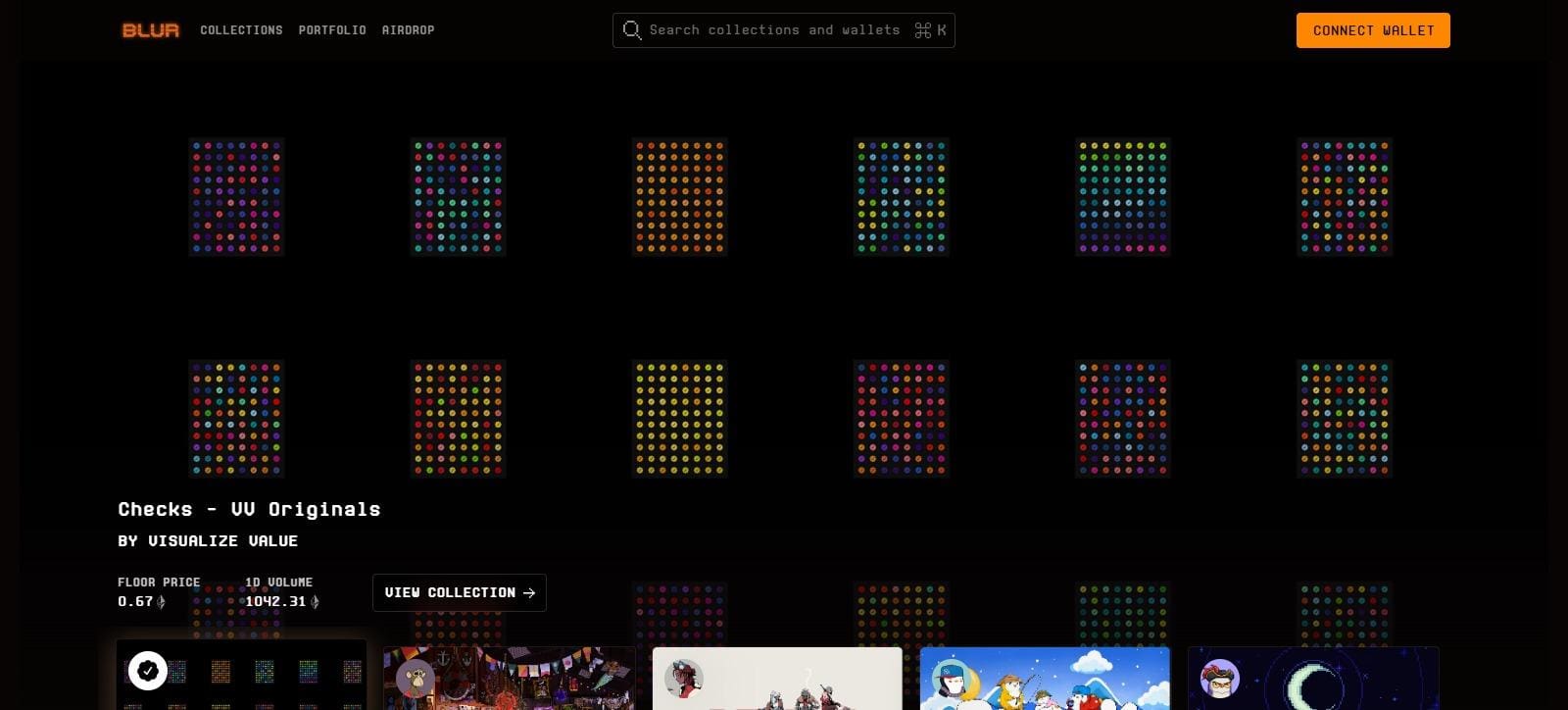Click the goggles character avatar icon
This screenshot has height=710, width=1568.
click(x=1219, y=678)
